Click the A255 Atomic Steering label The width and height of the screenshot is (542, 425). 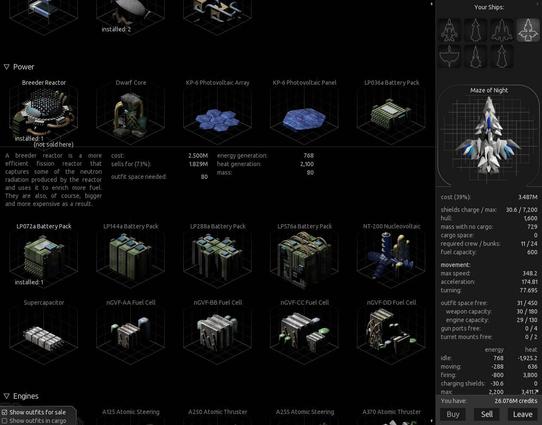click(305, 412)
